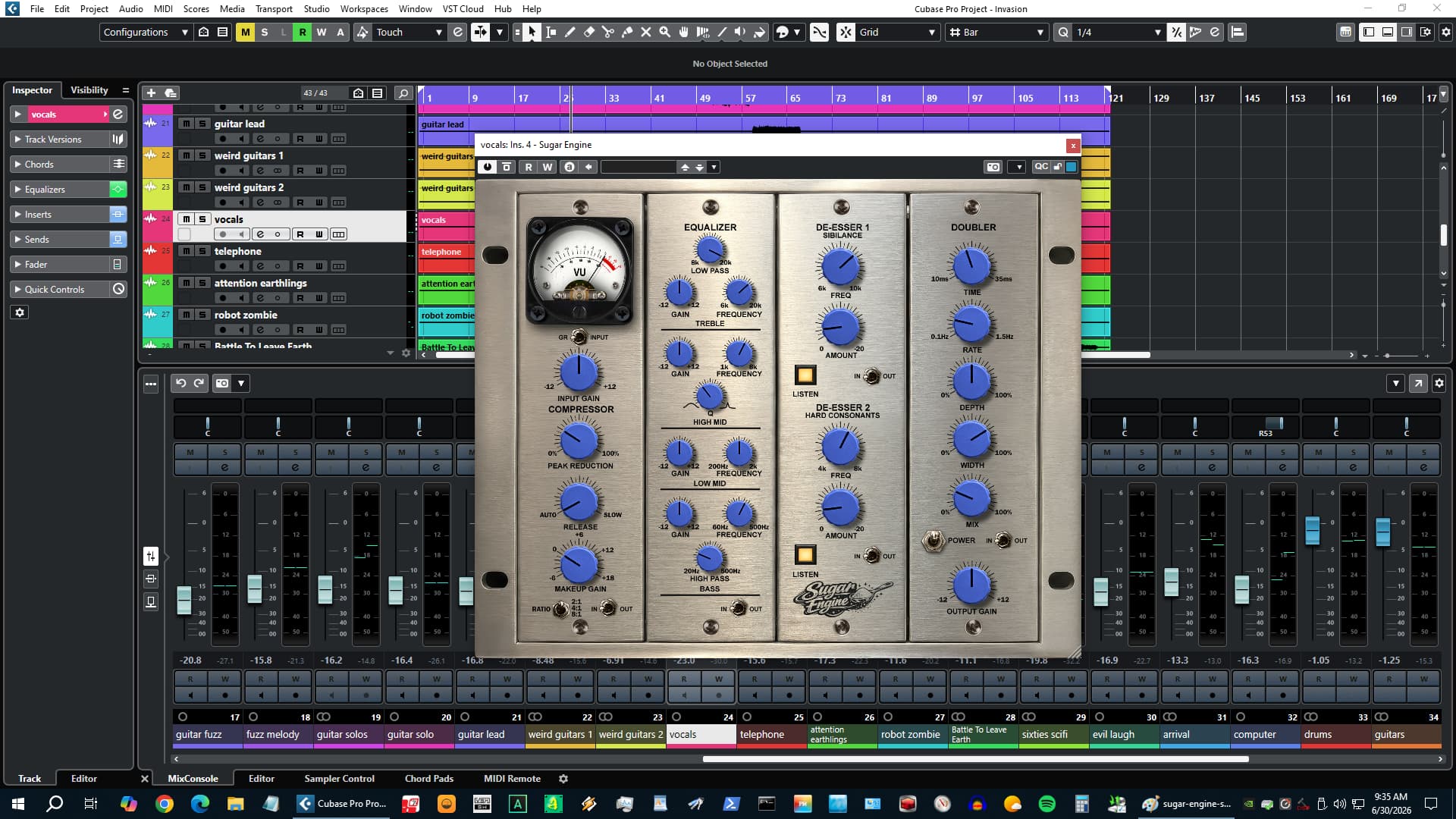This screenshot has height=819, width=1456.
Task: Select the Range Selection tool
Action: click(551, 32)
